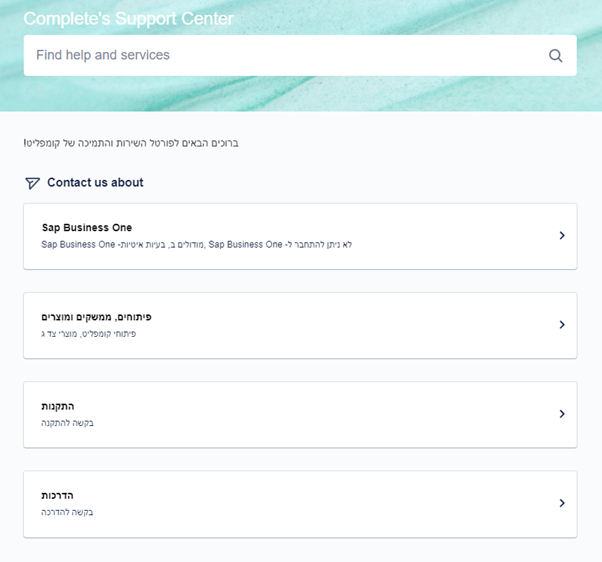Click the chevron on פיתוחים, ממשקים ומוצרים card
602x562 pixels.
(x=562, y=325)
